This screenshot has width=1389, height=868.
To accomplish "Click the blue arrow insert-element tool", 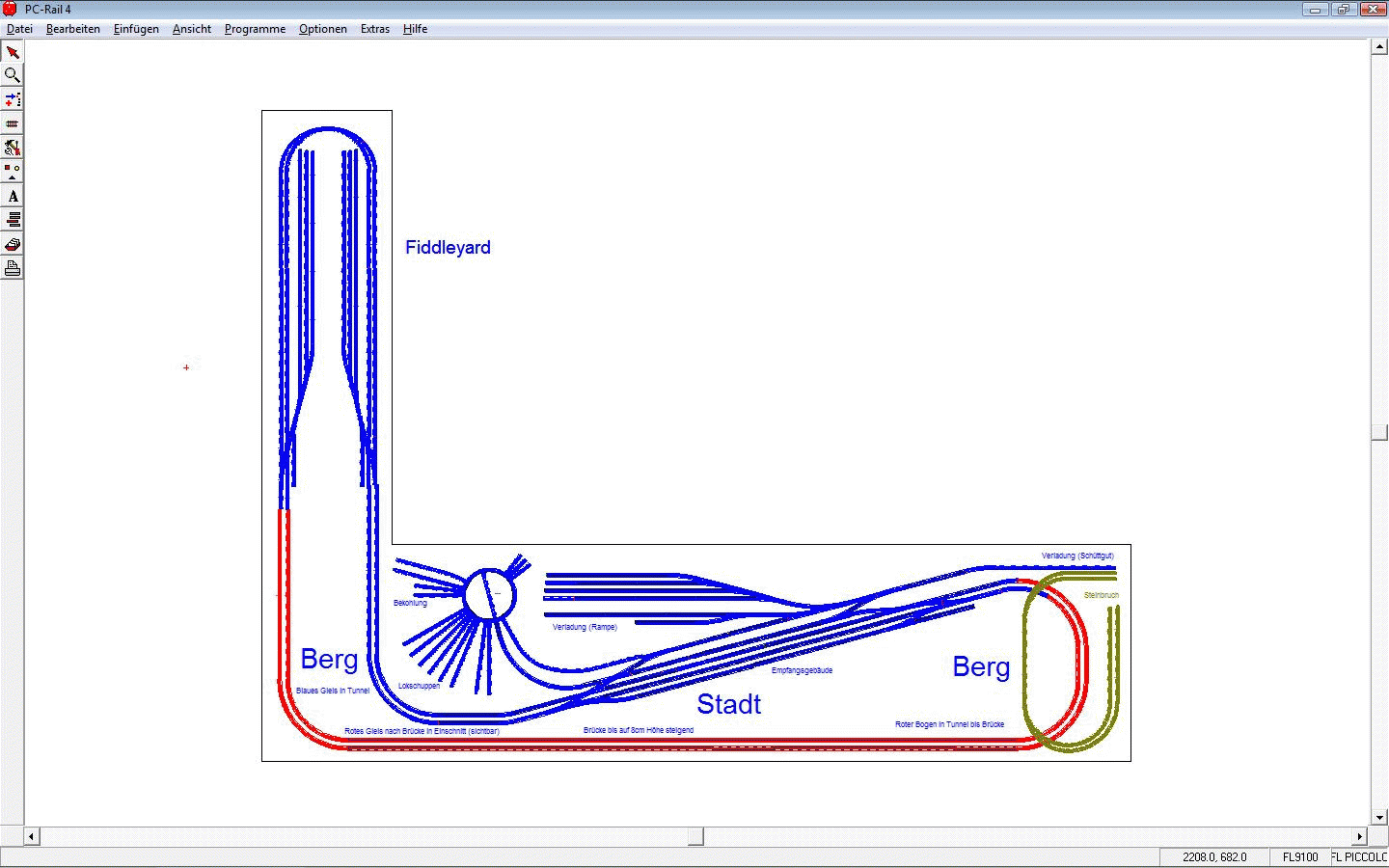I will point(13,99).
